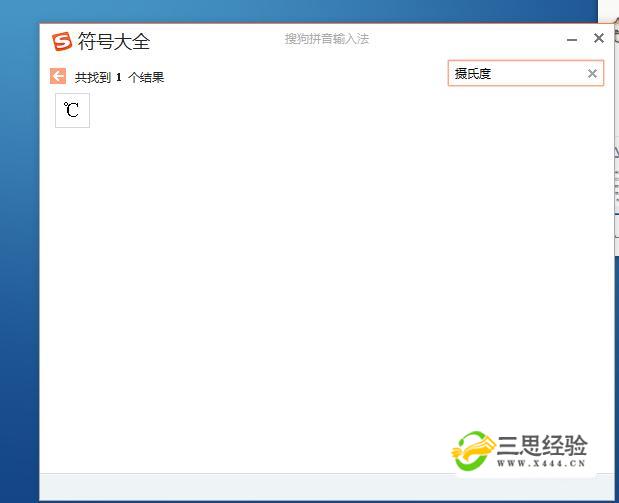
Task: Insert the ℃ Celsius symbol
Action: pos(72,110)
